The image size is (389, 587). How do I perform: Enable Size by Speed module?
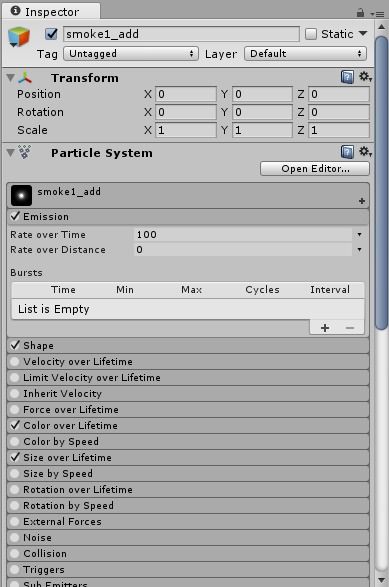click(x=15, y=474)
